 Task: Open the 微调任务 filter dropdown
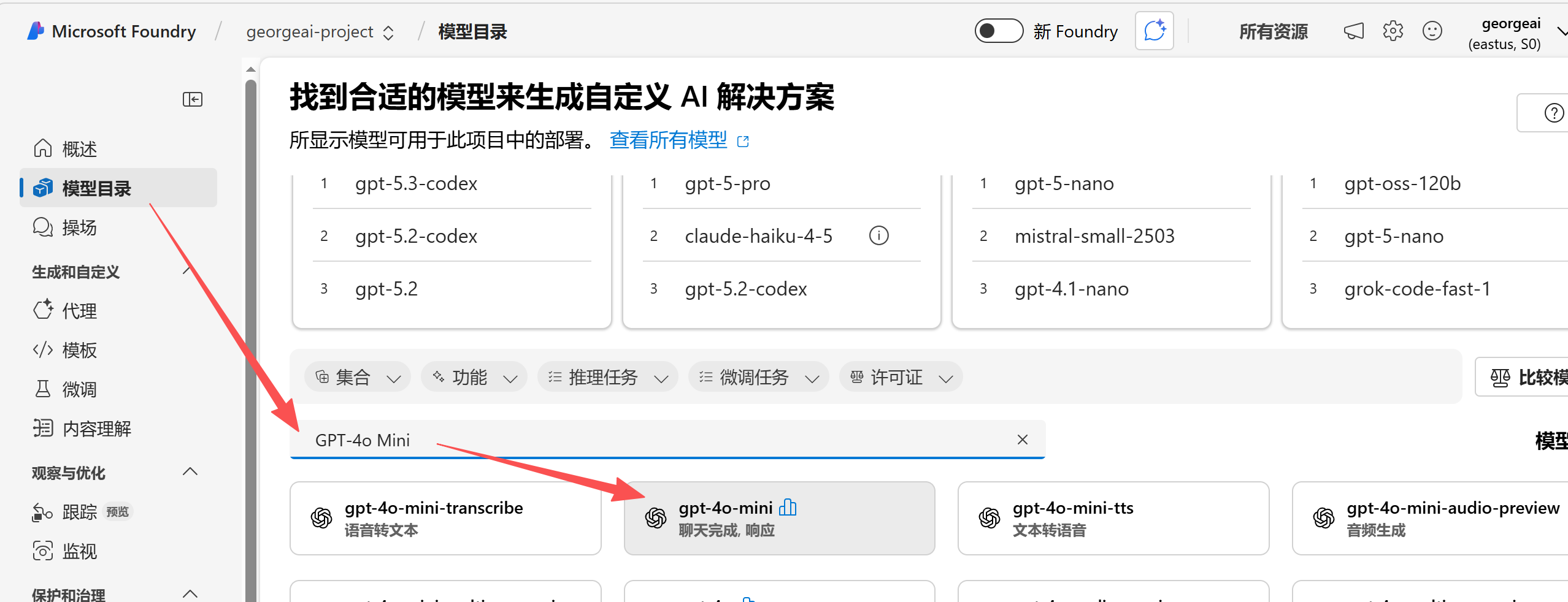click(x=758, y=377)
